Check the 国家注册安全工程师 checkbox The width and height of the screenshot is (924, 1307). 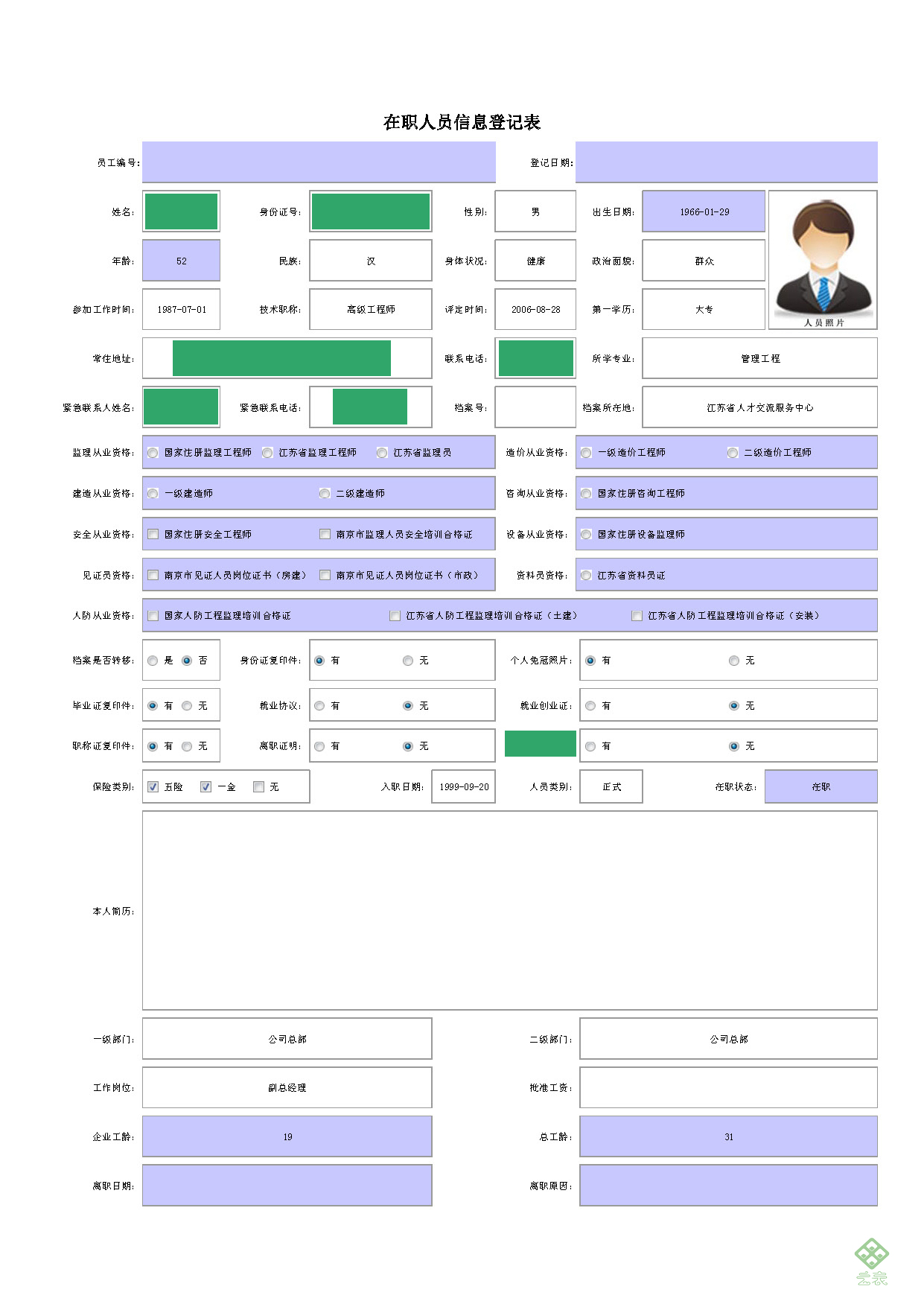click(153, 534)
